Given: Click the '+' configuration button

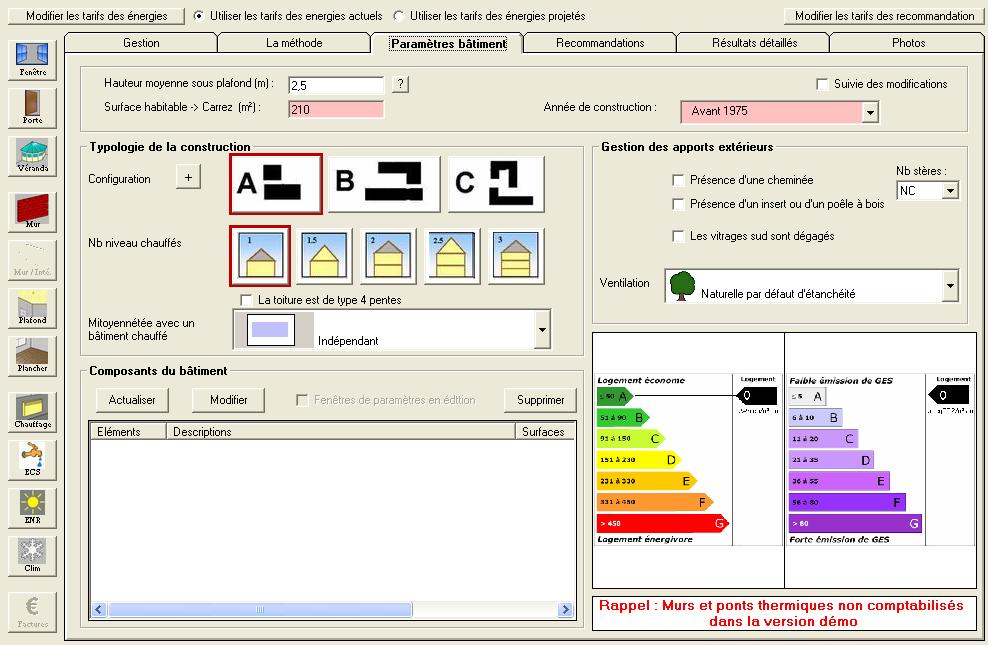Looking at the screenshot, I should pos(188,178).
